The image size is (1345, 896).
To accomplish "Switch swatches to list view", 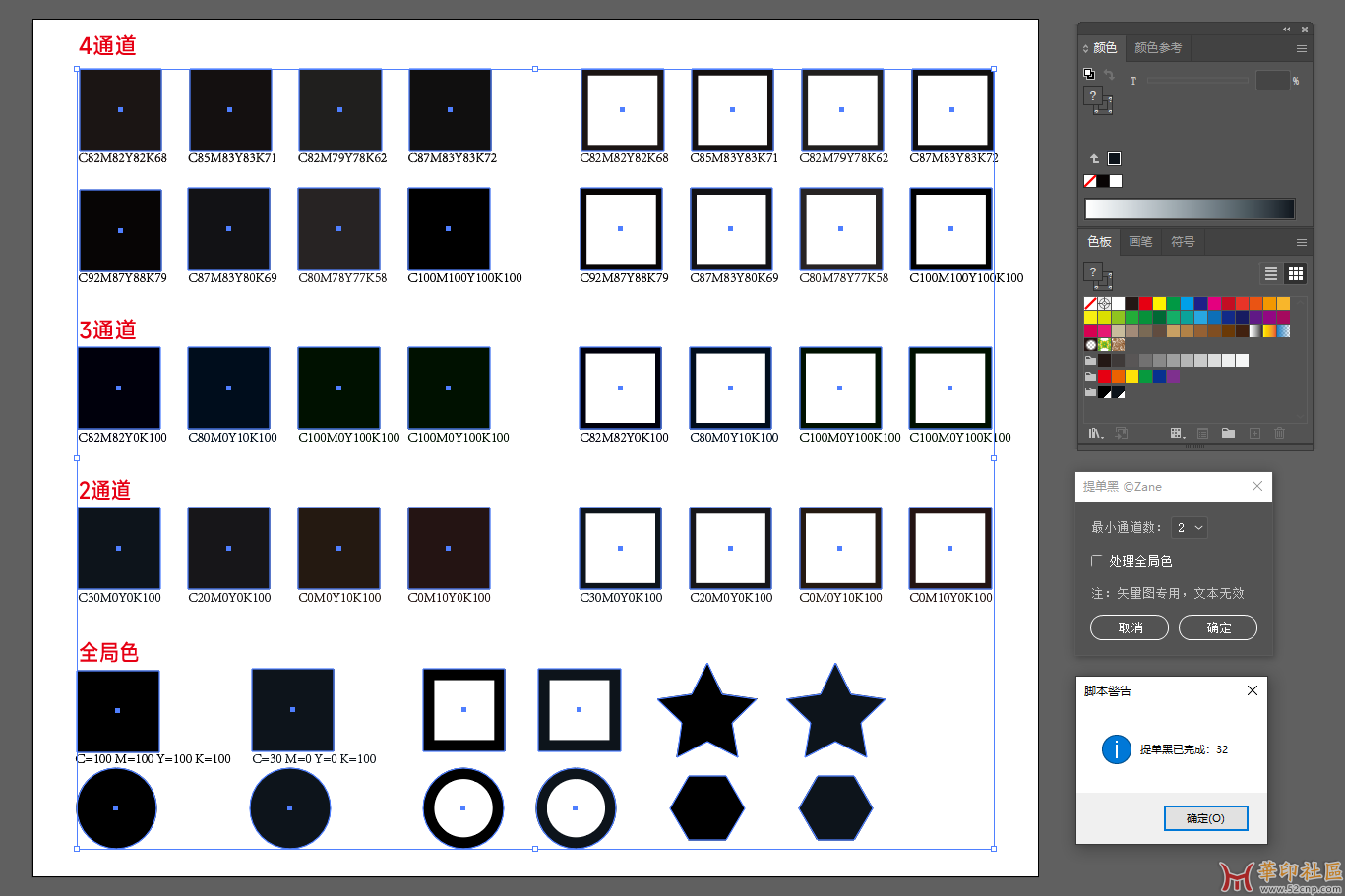I will tap(1271, 273).
